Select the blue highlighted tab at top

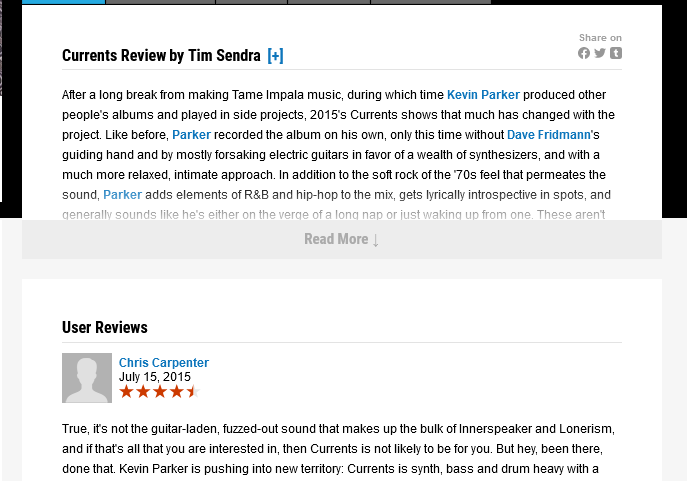63,2
